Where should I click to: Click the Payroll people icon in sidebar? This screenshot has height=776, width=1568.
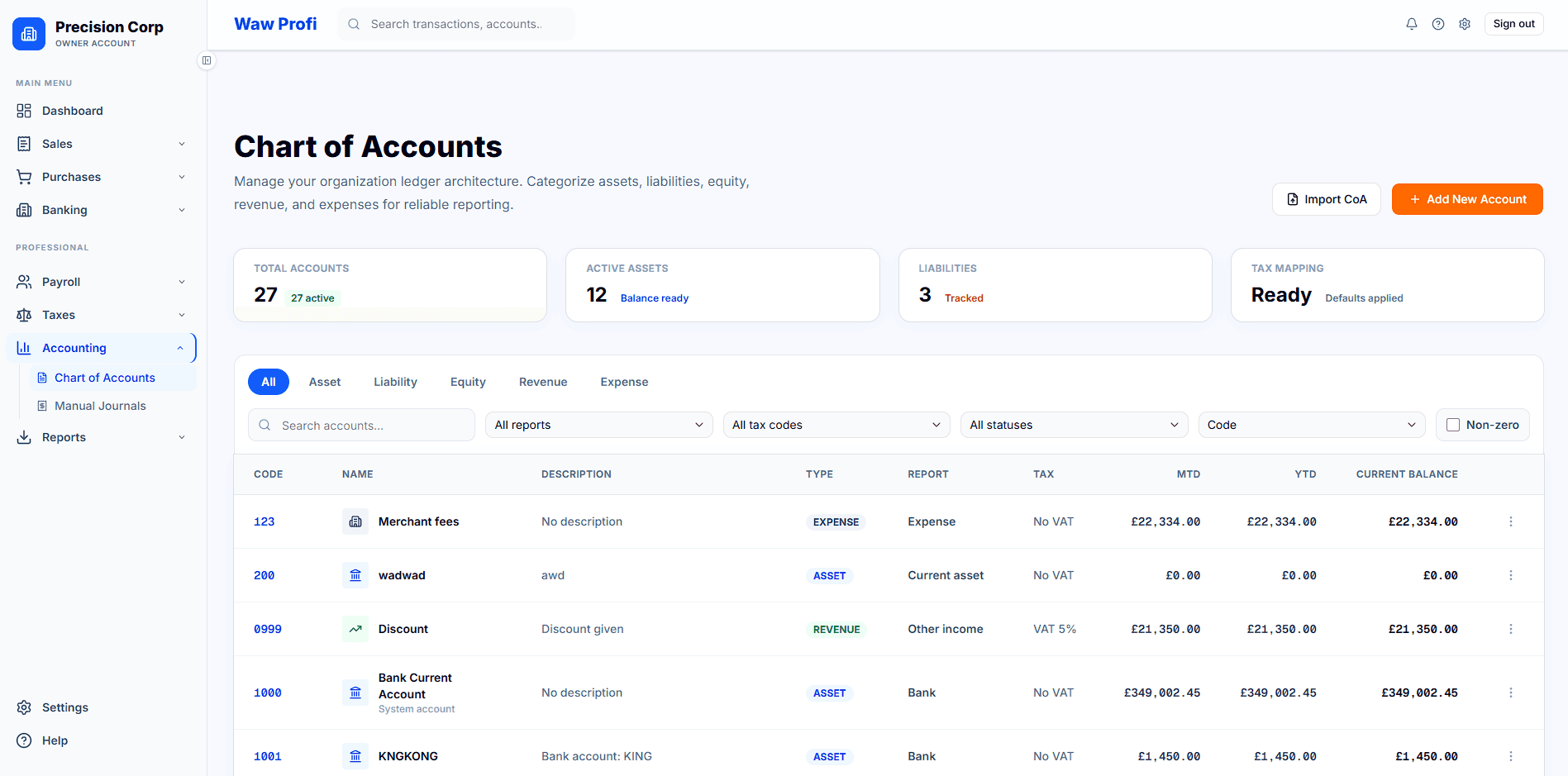(x=24, y=282)
